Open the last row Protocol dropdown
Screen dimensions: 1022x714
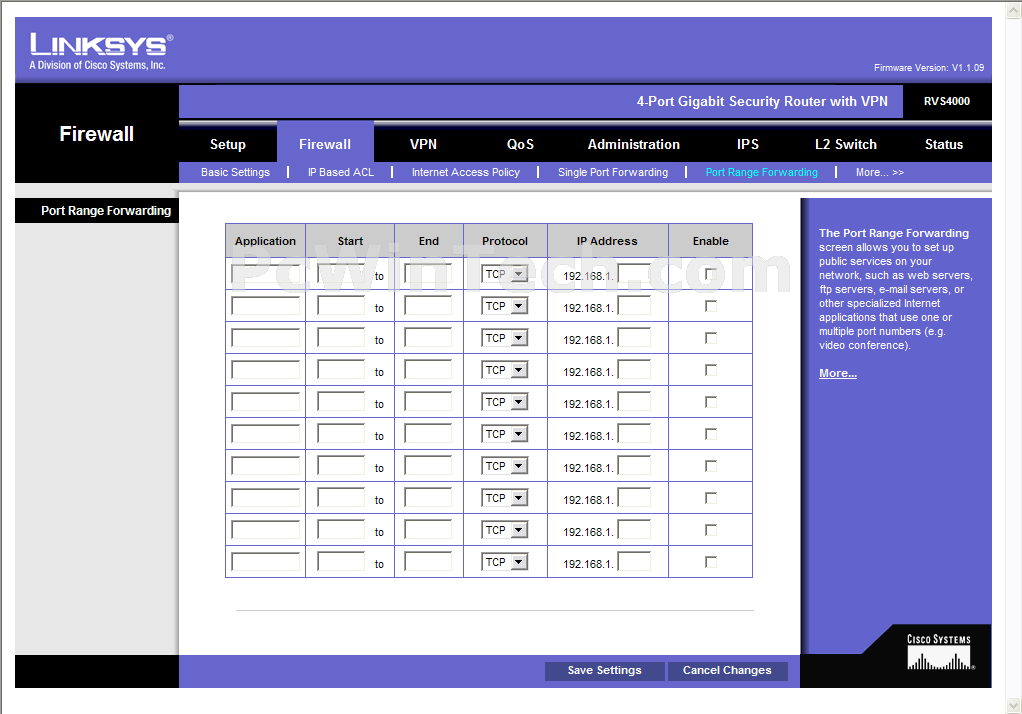point(505,561)
